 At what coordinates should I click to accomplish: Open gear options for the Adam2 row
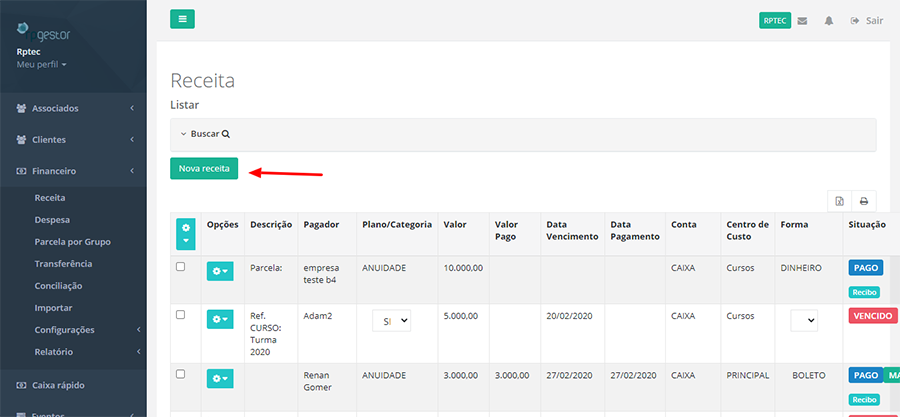[x=219, y=319]
